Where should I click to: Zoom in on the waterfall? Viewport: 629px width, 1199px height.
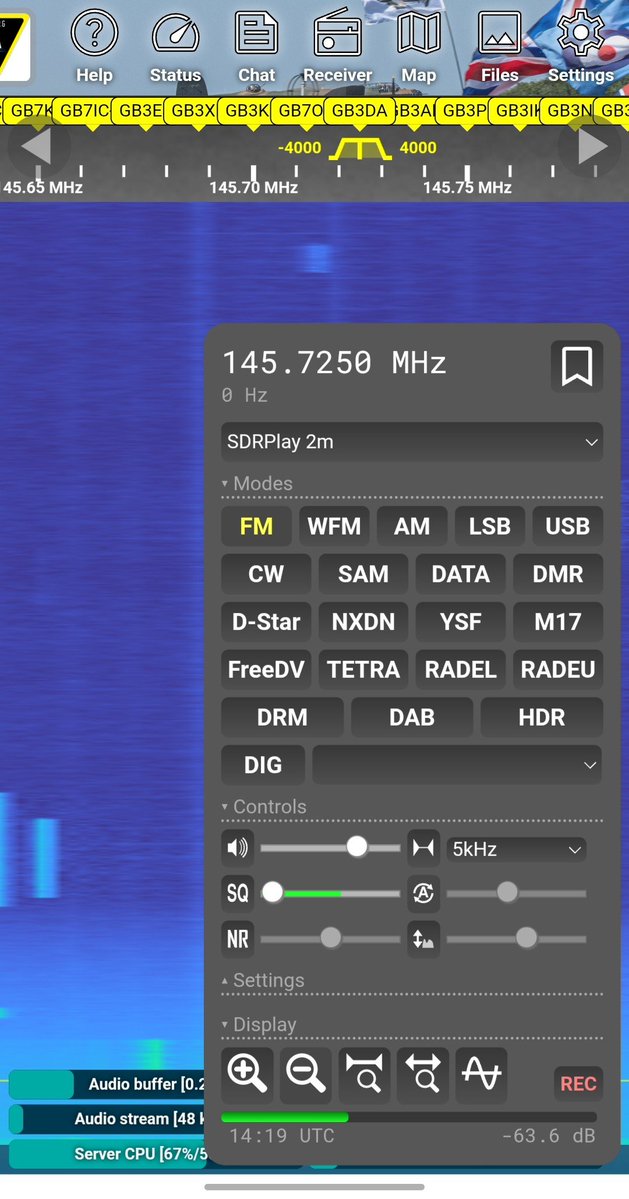(247, 1074)
